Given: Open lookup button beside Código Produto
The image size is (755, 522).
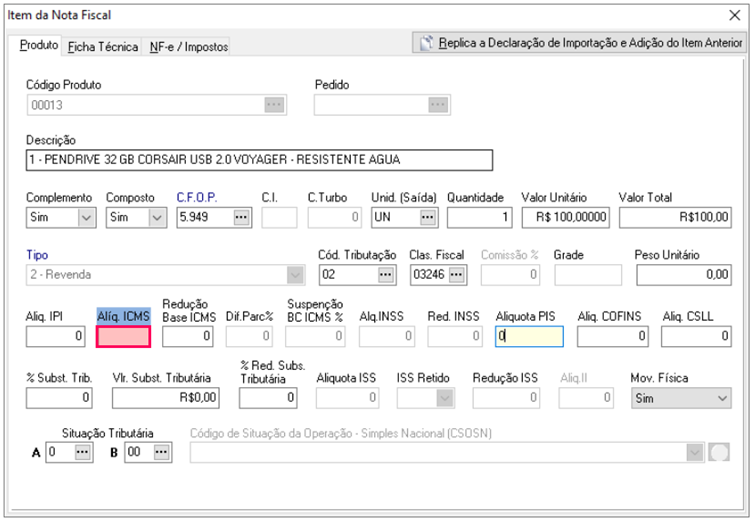Looking at the screenshot, I should (274, 104).
